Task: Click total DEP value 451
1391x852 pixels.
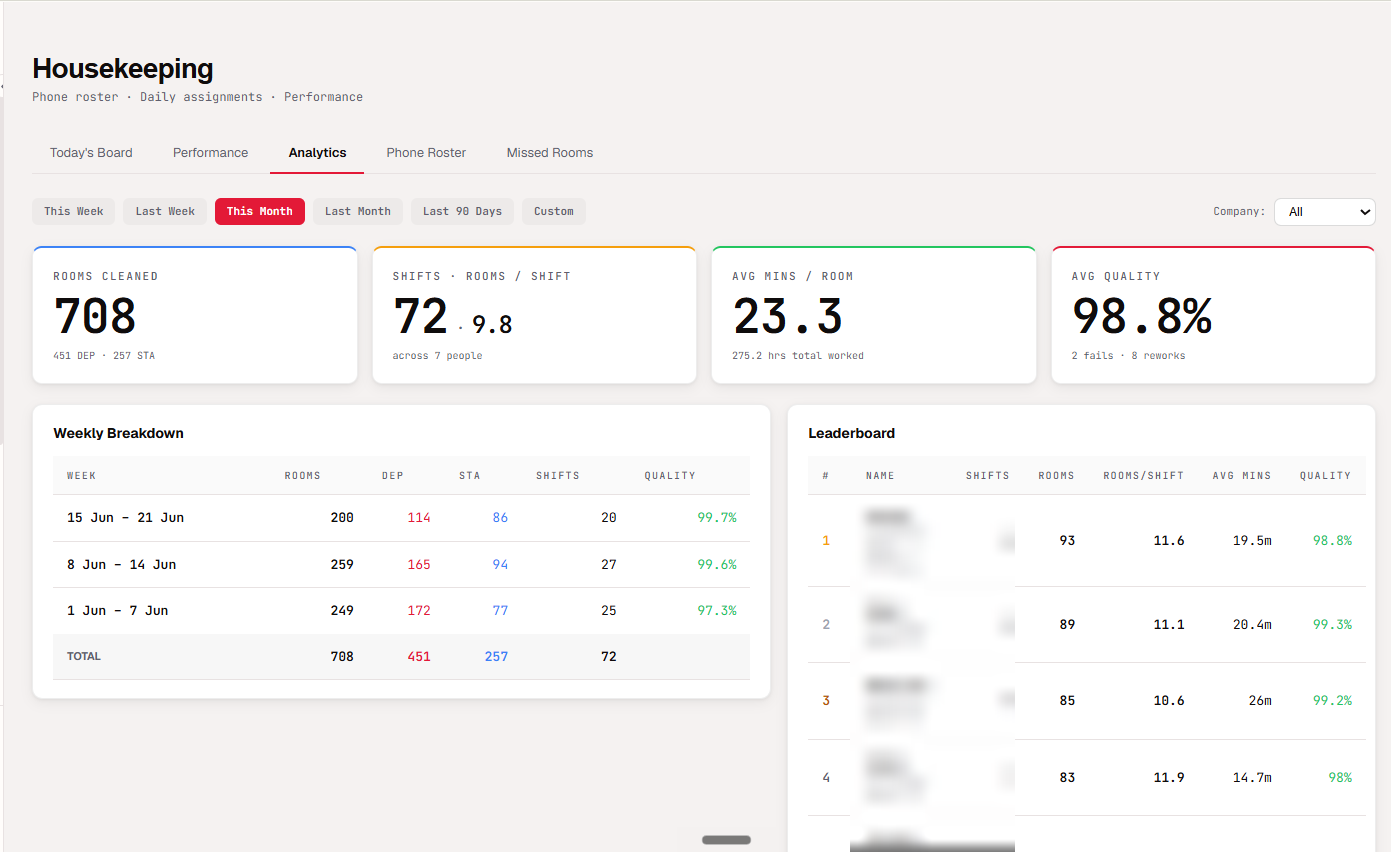Action: tap(419, 657)
